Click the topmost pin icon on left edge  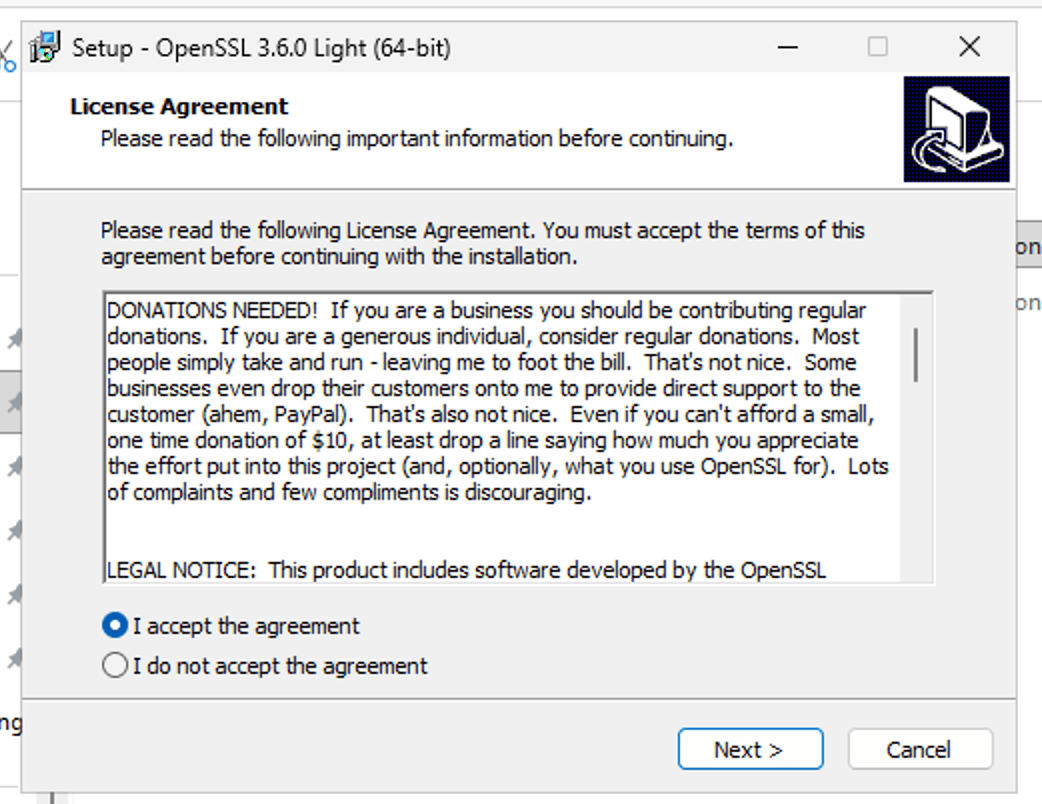pos(14,340)
